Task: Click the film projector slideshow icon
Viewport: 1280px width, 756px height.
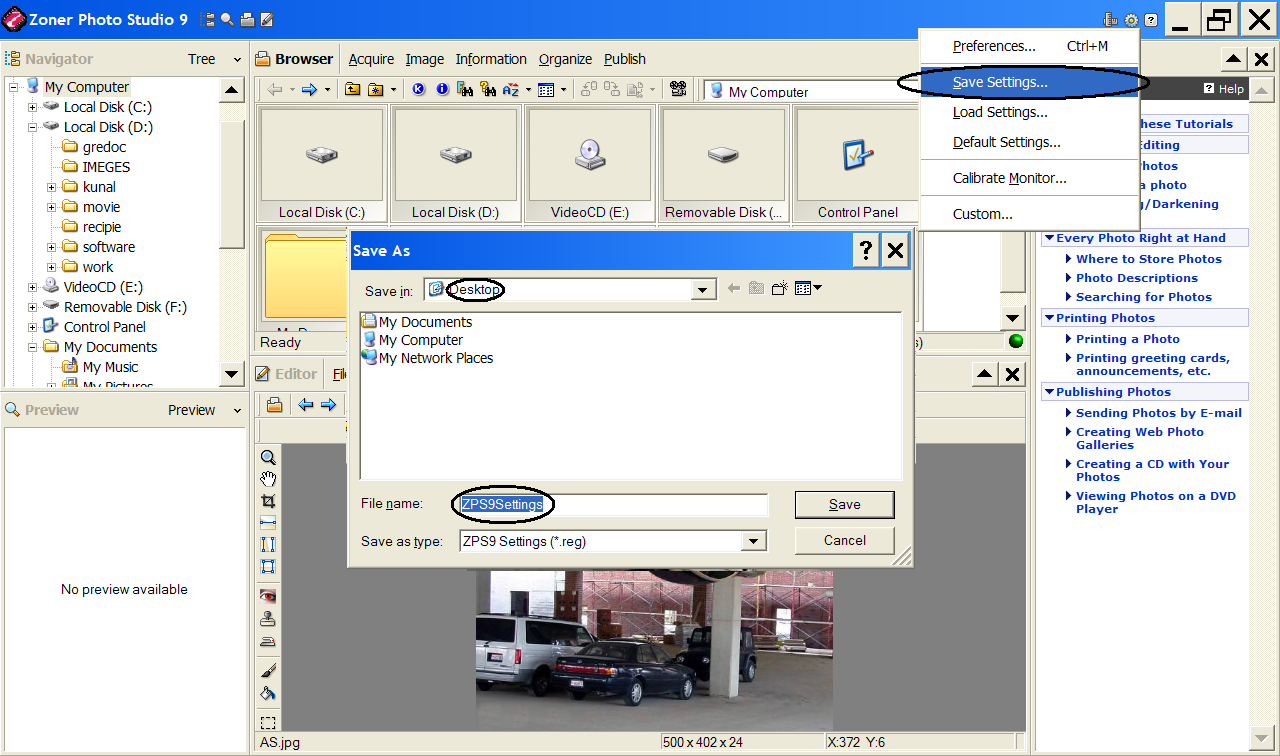Action: click(x=679, y=90)
